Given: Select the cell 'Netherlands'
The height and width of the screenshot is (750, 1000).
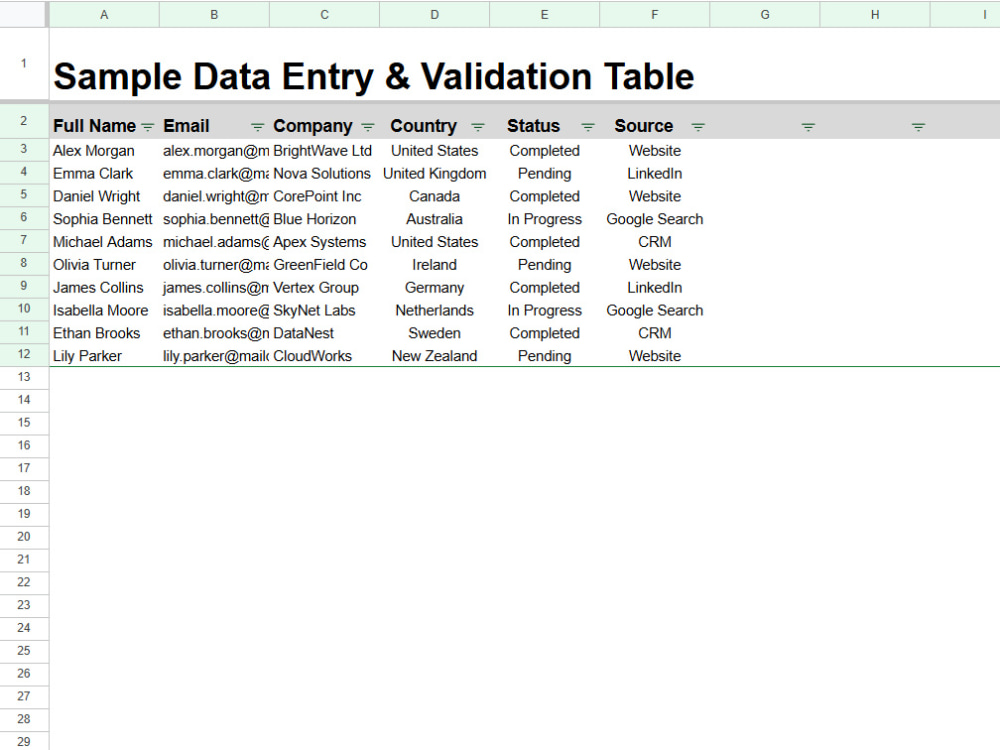Looking at the screenshot, I should pyautogui.click(x=434, y=311).
